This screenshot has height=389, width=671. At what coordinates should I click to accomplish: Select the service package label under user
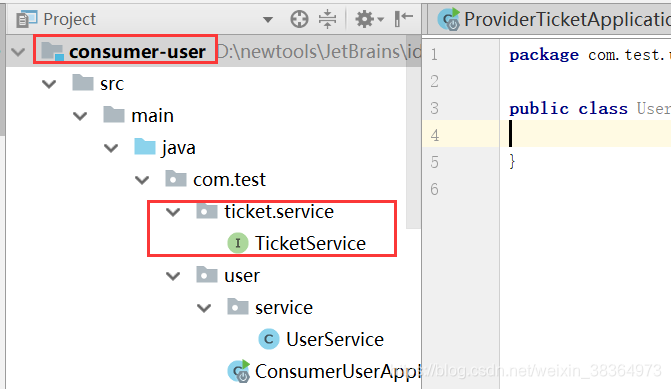284,308
